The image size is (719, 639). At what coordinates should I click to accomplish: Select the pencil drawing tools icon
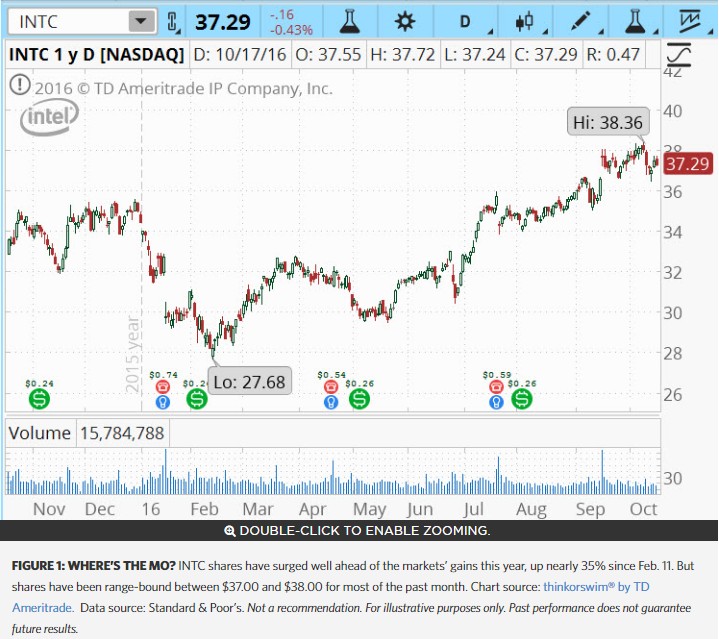point(581,22)
